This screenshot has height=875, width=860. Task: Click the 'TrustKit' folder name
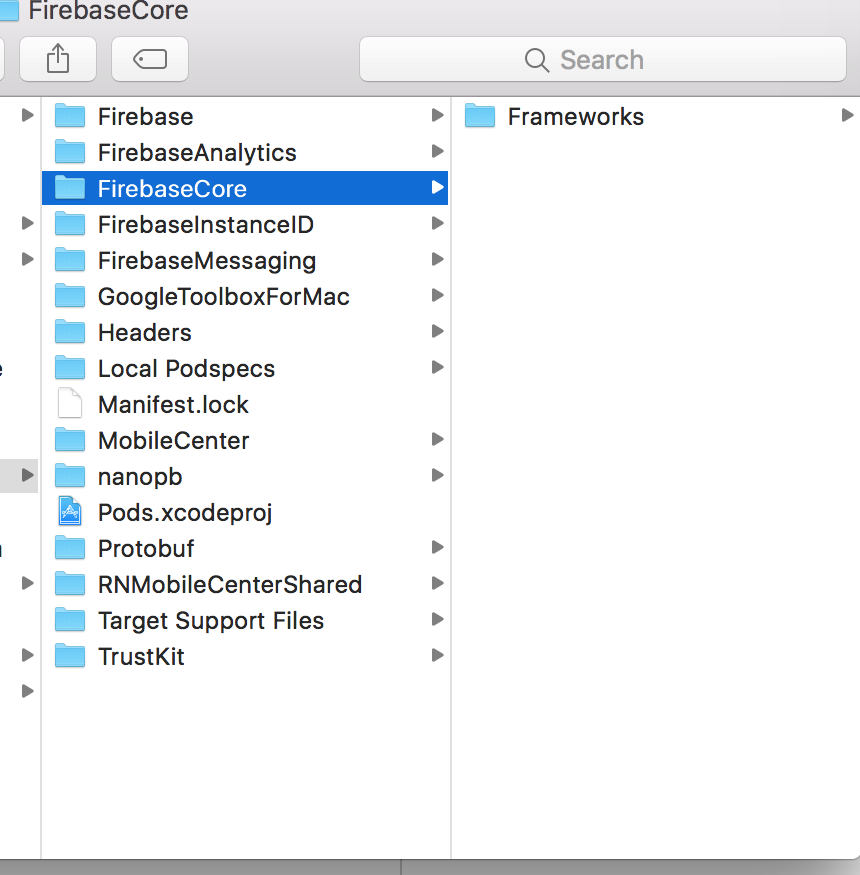[x=141, y=657]
